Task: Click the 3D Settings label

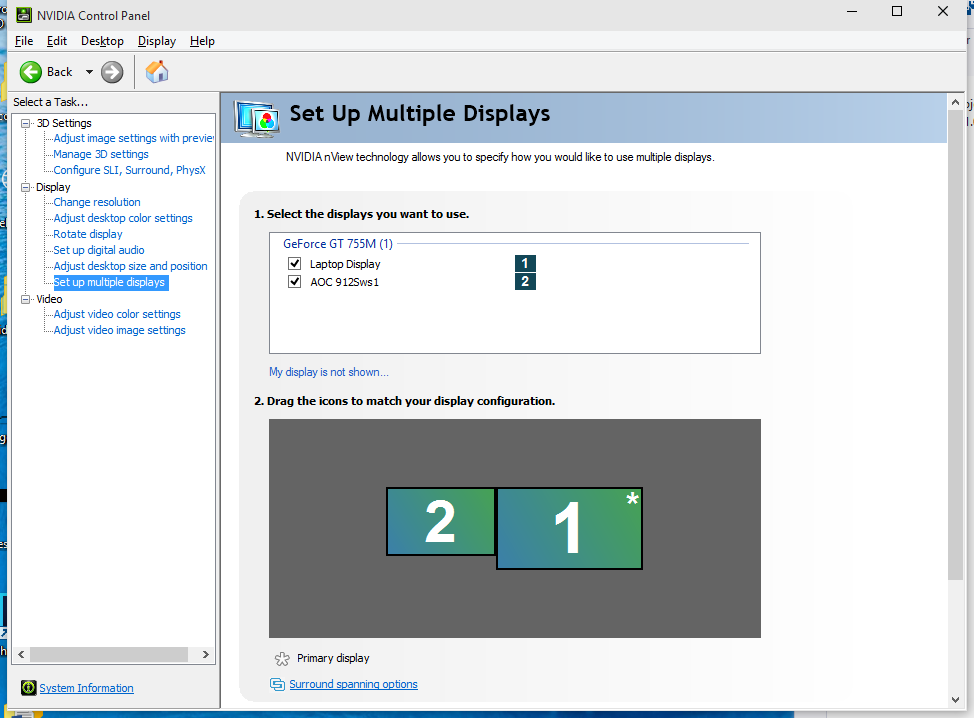Action: (x=64, y=123)
